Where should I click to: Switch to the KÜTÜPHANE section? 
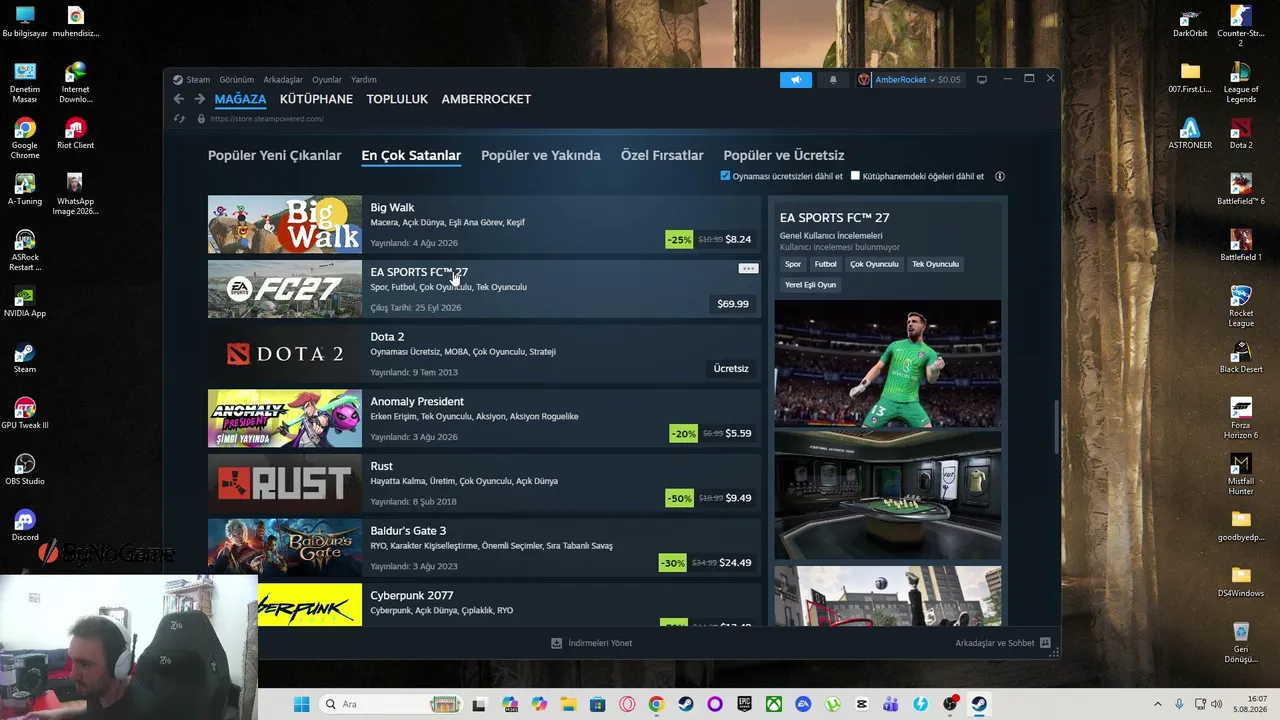[x=316, y=99]
